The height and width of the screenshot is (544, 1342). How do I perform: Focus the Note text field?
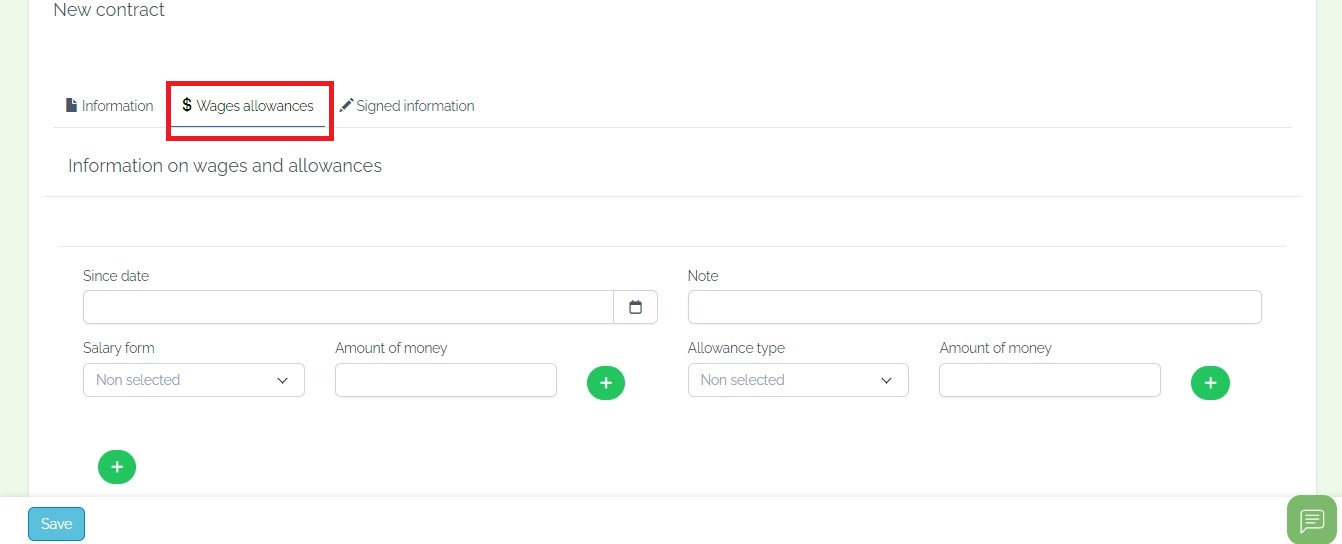[975, 307]
